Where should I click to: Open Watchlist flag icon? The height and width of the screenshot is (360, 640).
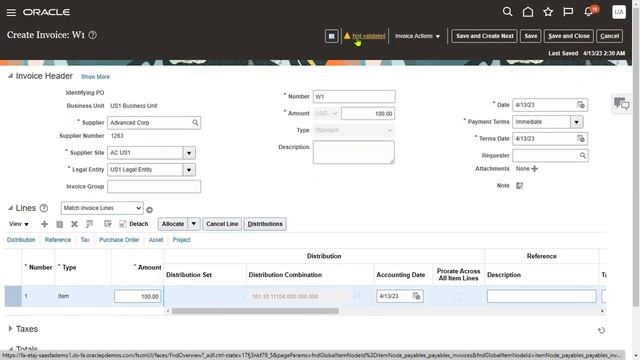coord(568,12)
